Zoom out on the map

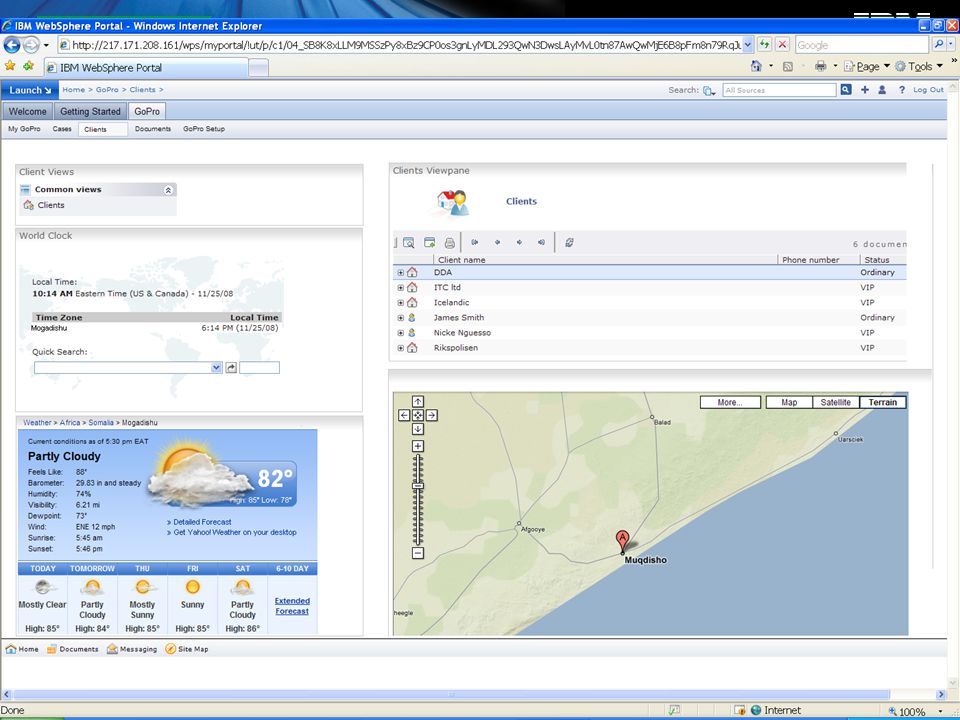pyautogui.click(x=418, y=553)
